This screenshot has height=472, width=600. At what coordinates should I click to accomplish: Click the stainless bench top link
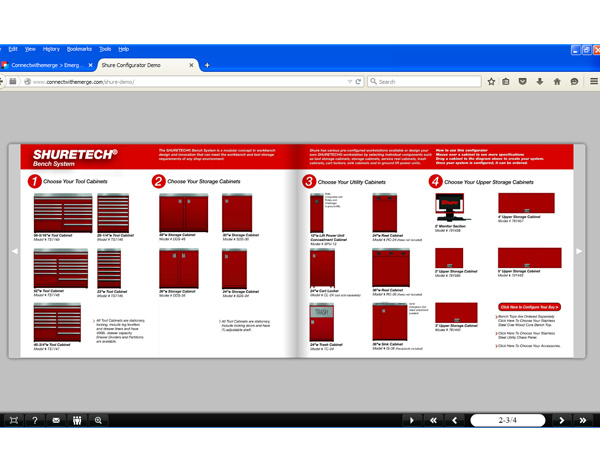pyautogui.click(x=525, y=321)
